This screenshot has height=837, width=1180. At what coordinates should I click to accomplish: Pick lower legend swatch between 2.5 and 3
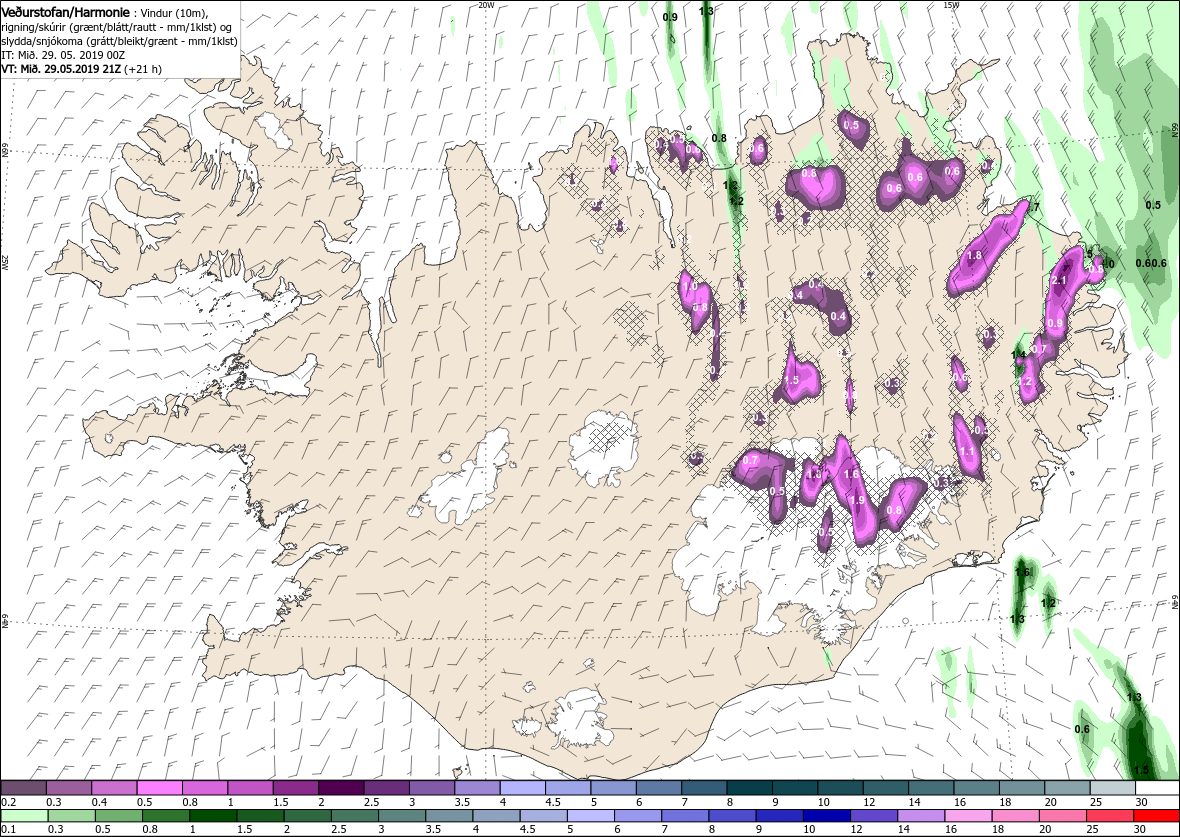click(x=355, y=817)
